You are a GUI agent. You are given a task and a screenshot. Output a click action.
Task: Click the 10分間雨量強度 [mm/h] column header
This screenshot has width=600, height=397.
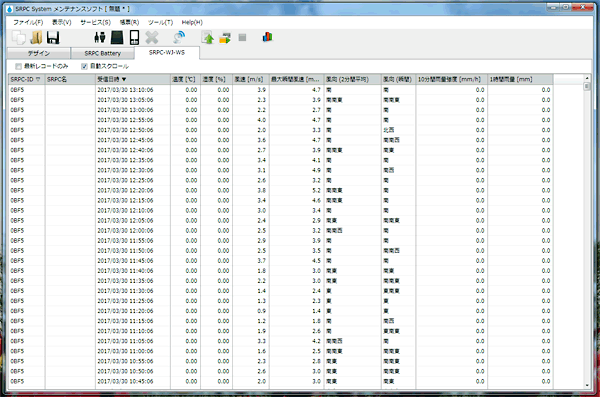452,79
